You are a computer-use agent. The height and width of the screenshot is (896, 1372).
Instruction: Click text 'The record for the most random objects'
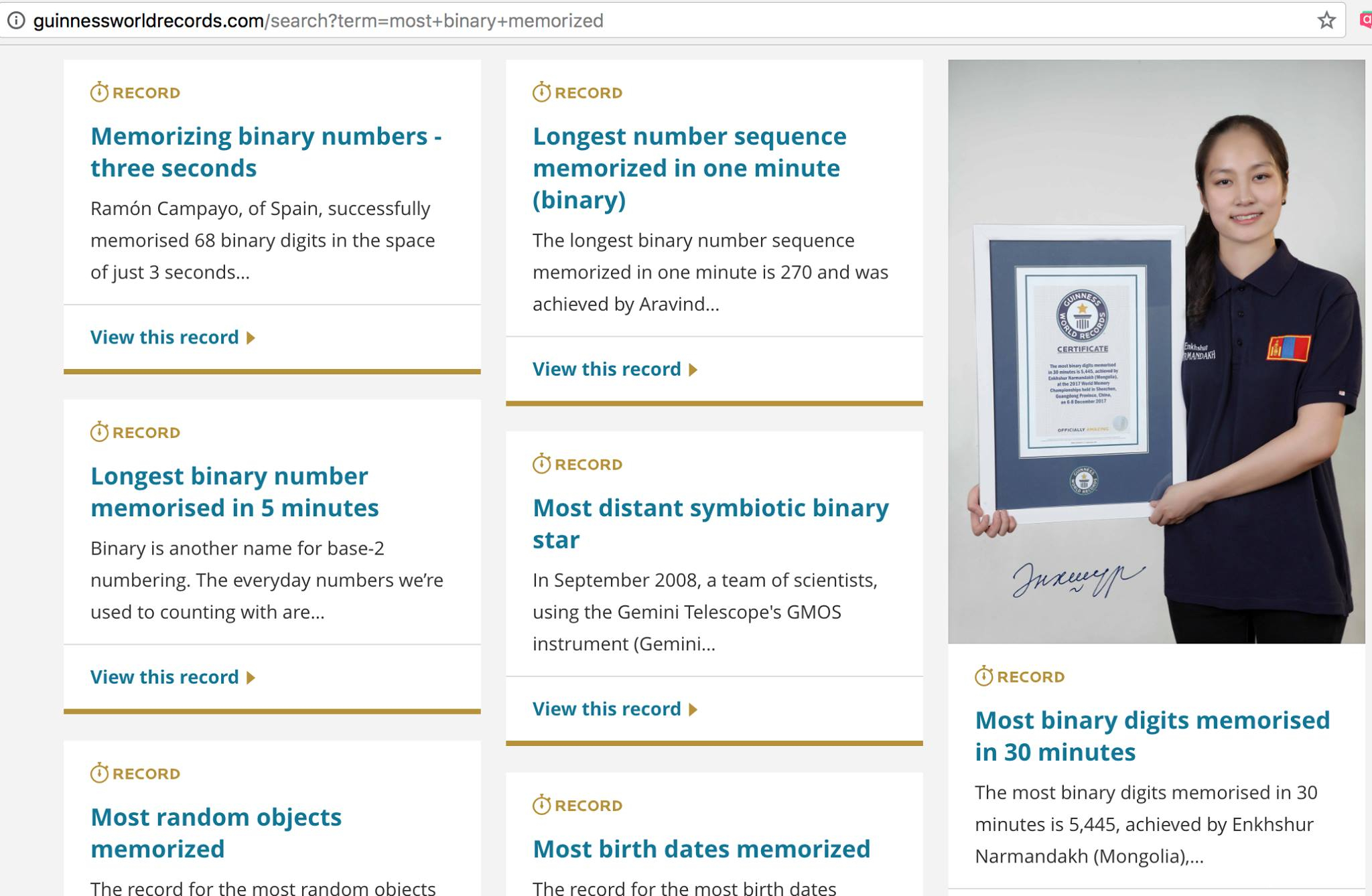pyautogui.click(x=263, y=888)
